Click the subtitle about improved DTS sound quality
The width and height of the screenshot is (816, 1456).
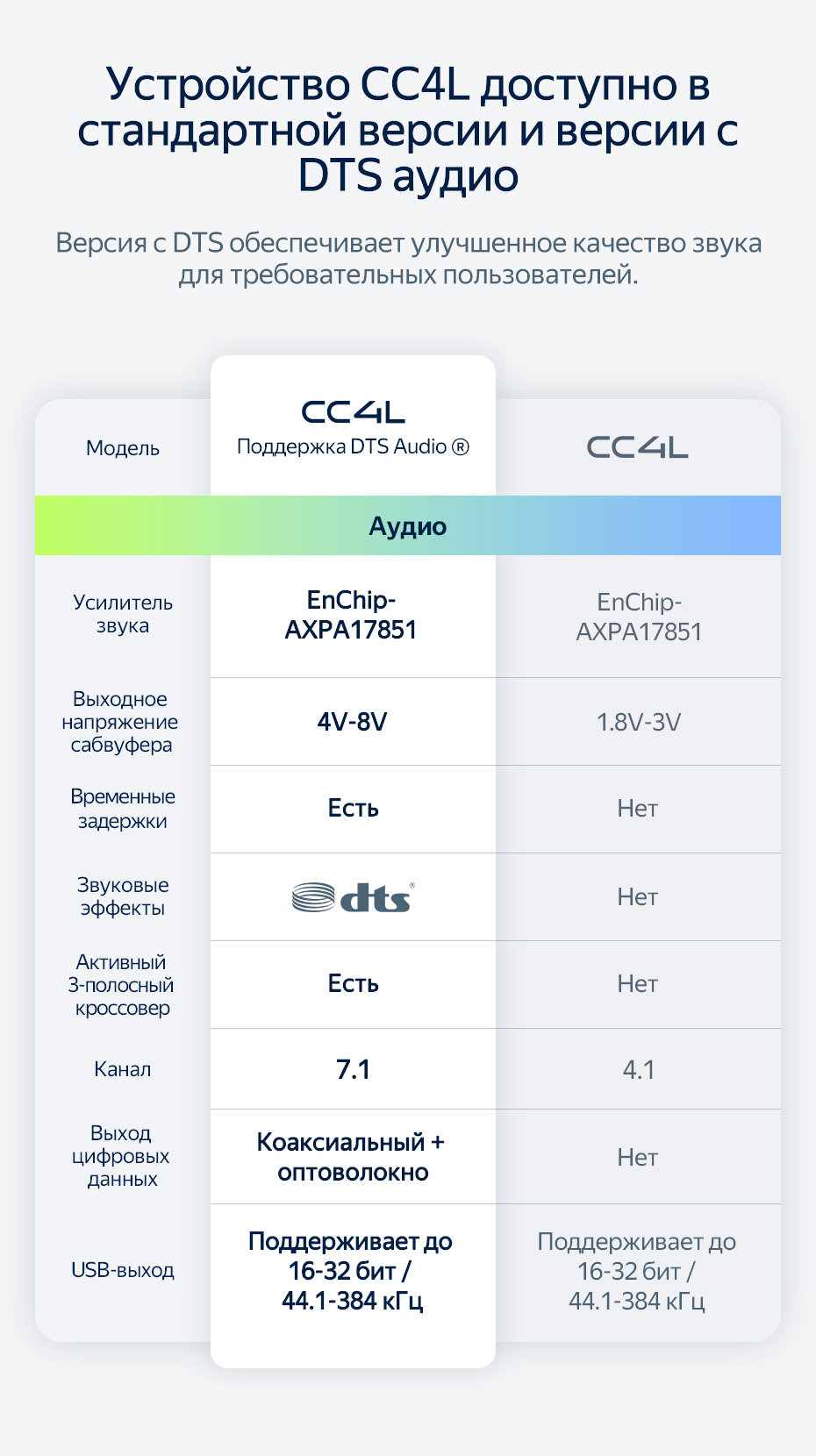click(x=408, y=259)
